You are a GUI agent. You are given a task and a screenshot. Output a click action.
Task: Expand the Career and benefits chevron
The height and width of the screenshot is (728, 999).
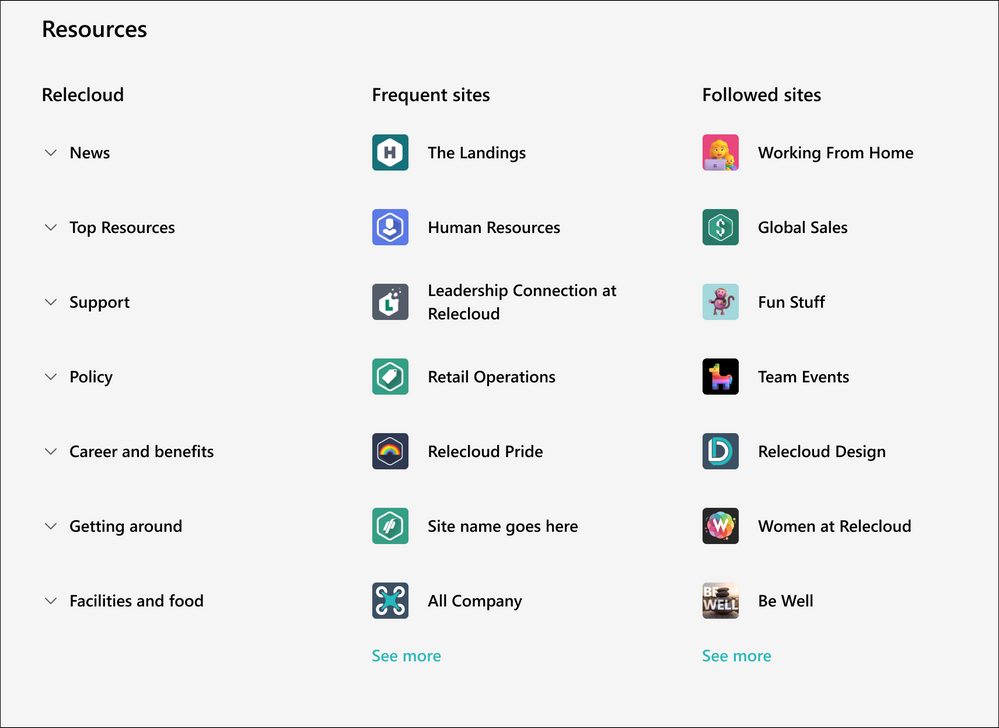[x=51, y=452]
